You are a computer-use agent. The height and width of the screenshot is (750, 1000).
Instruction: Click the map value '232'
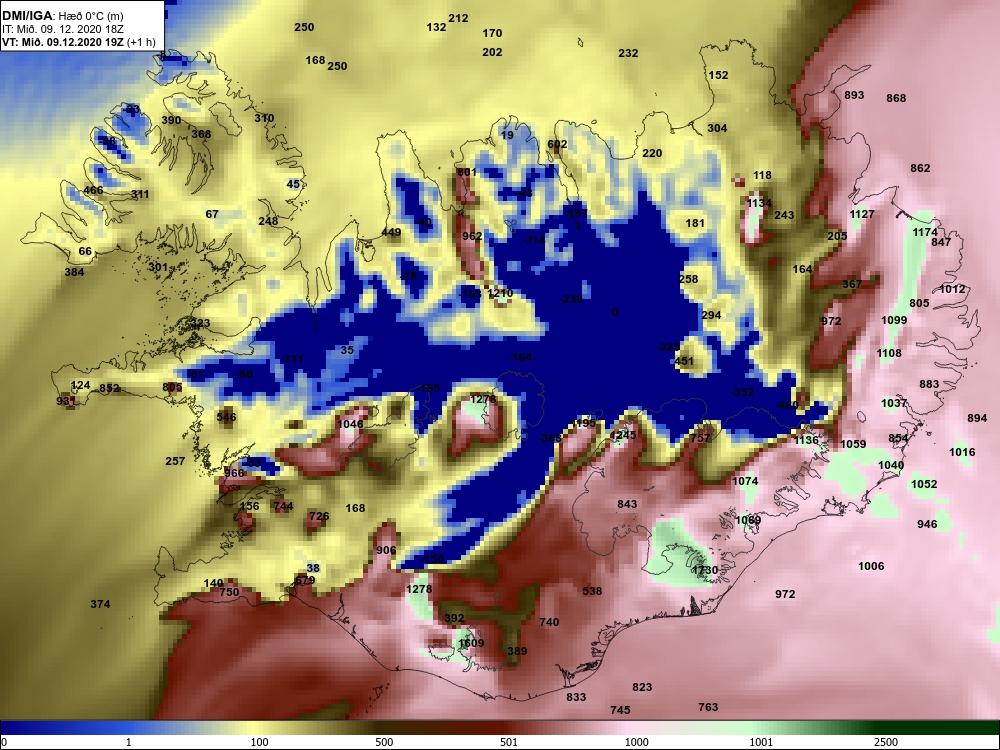(628, 53)
